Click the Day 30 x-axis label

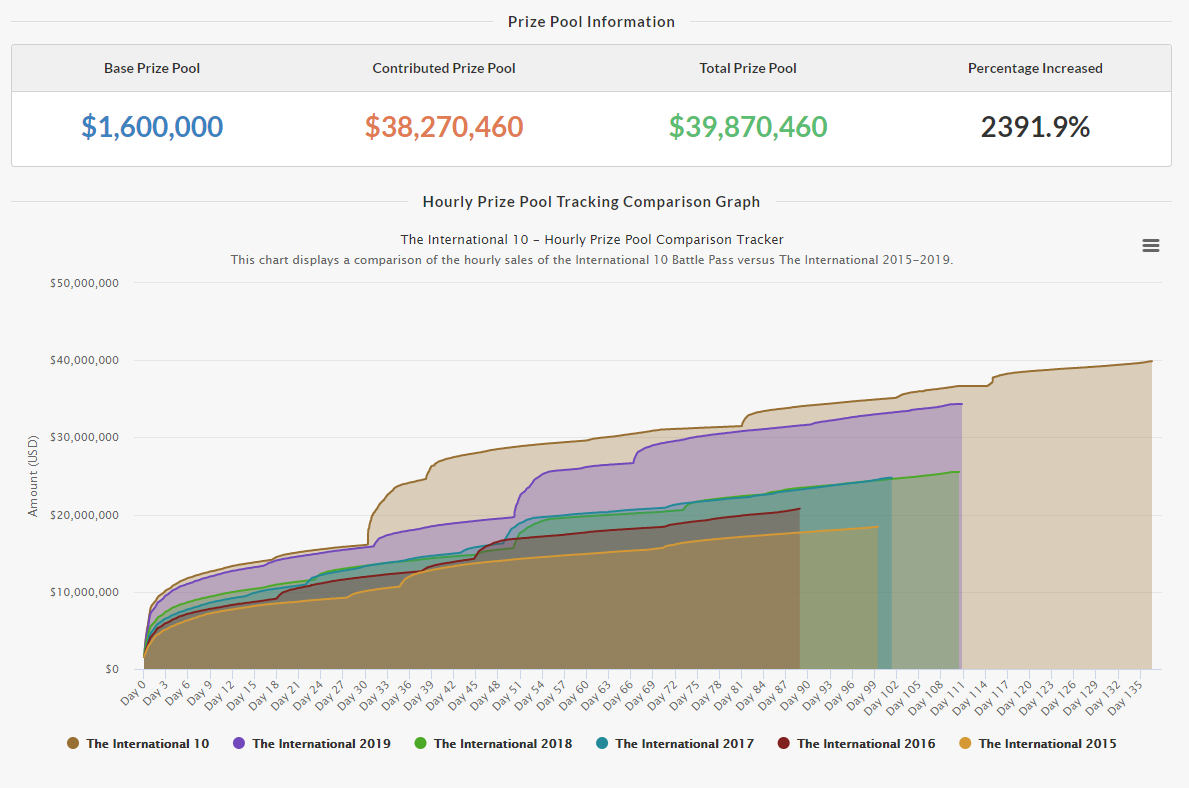352,695
